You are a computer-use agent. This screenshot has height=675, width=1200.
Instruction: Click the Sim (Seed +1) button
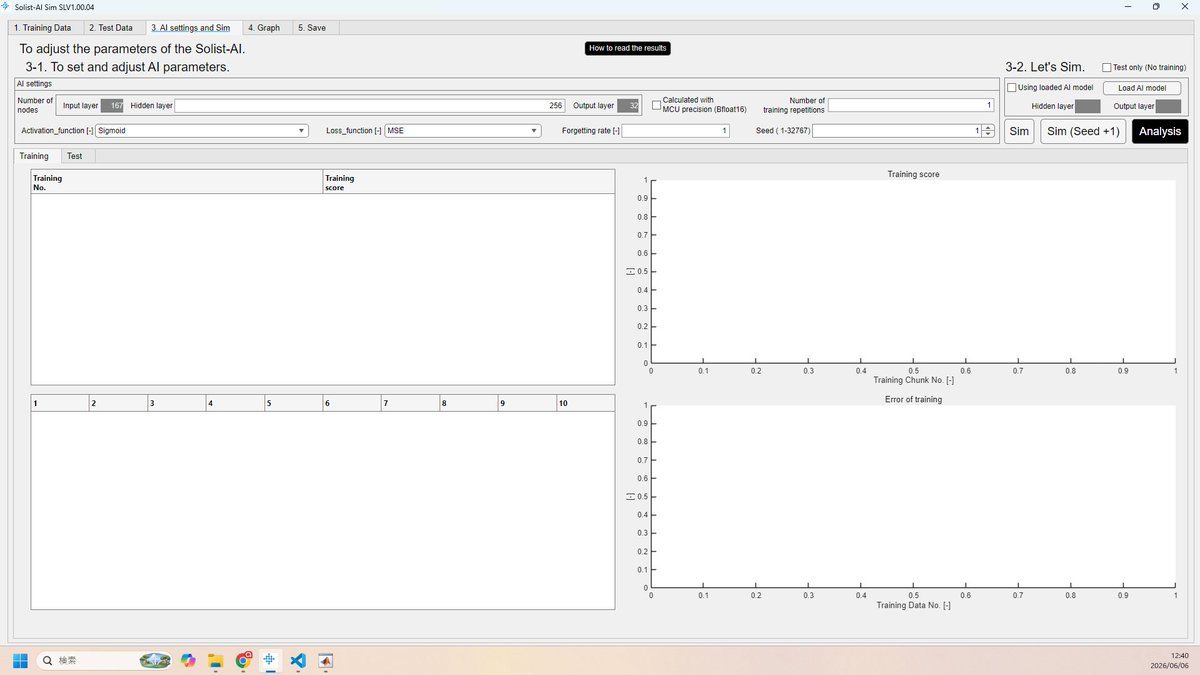[1083, 131]
